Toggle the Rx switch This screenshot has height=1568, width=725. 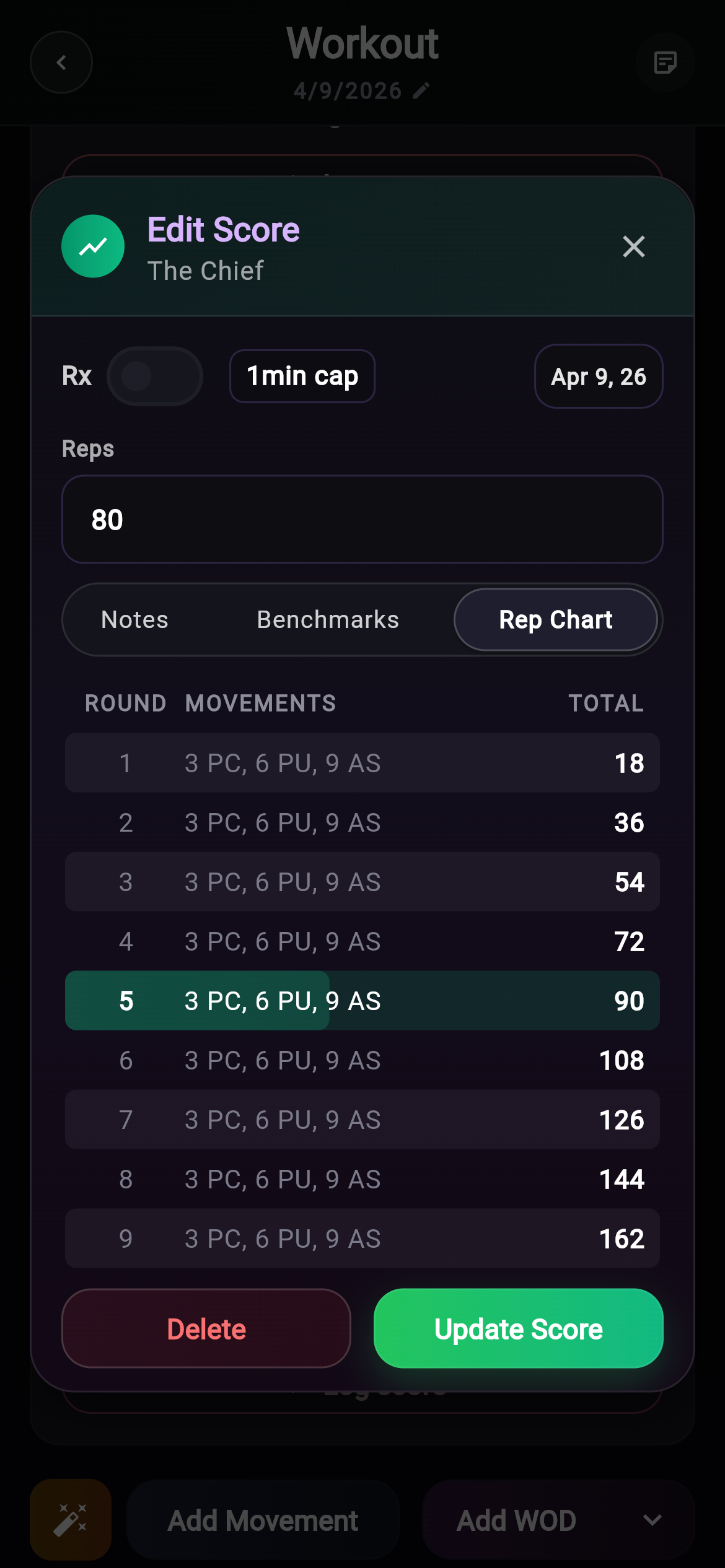point(154,376)
